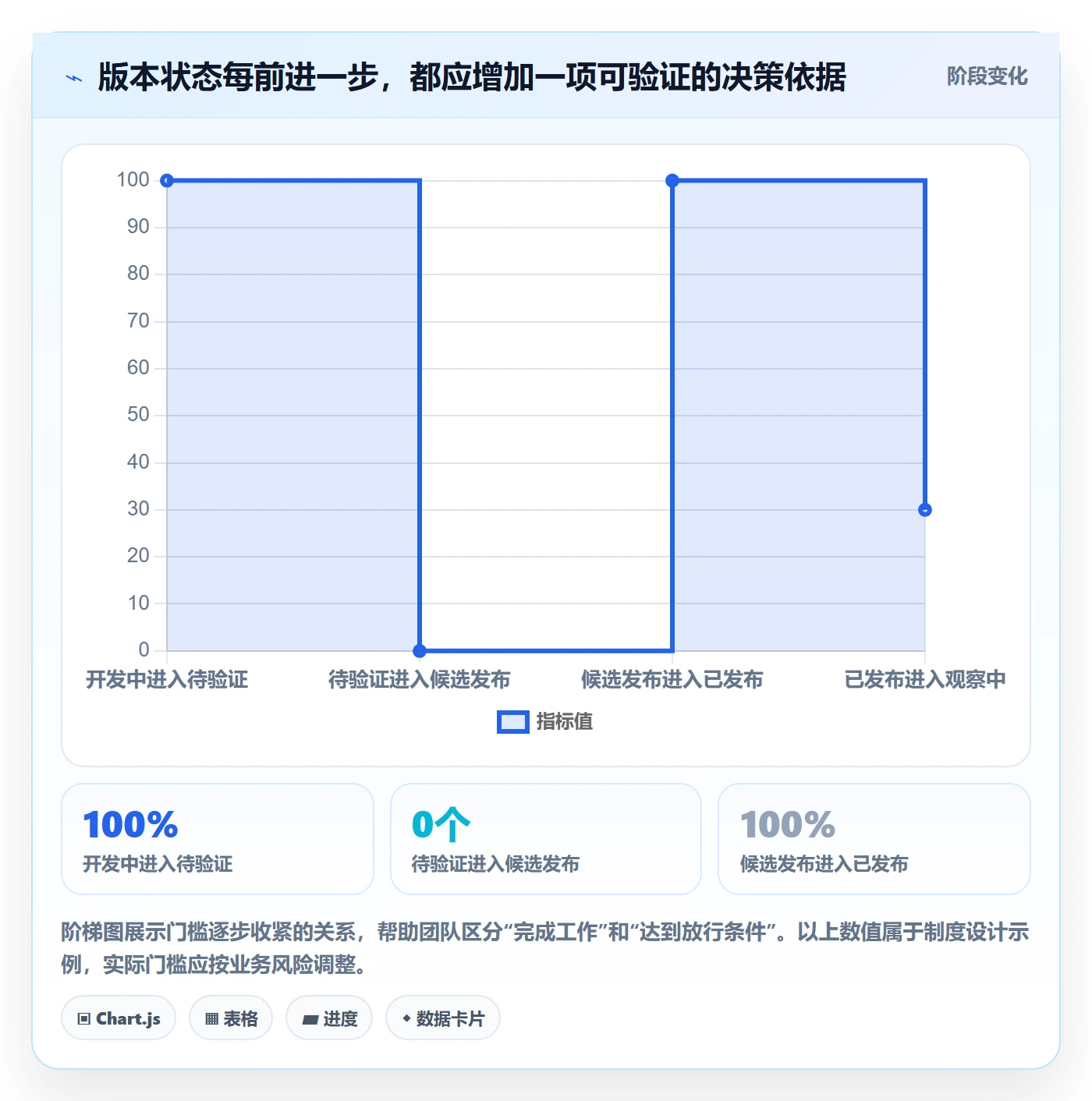Click the zero data point at 待验证进入候选发布

420,650
